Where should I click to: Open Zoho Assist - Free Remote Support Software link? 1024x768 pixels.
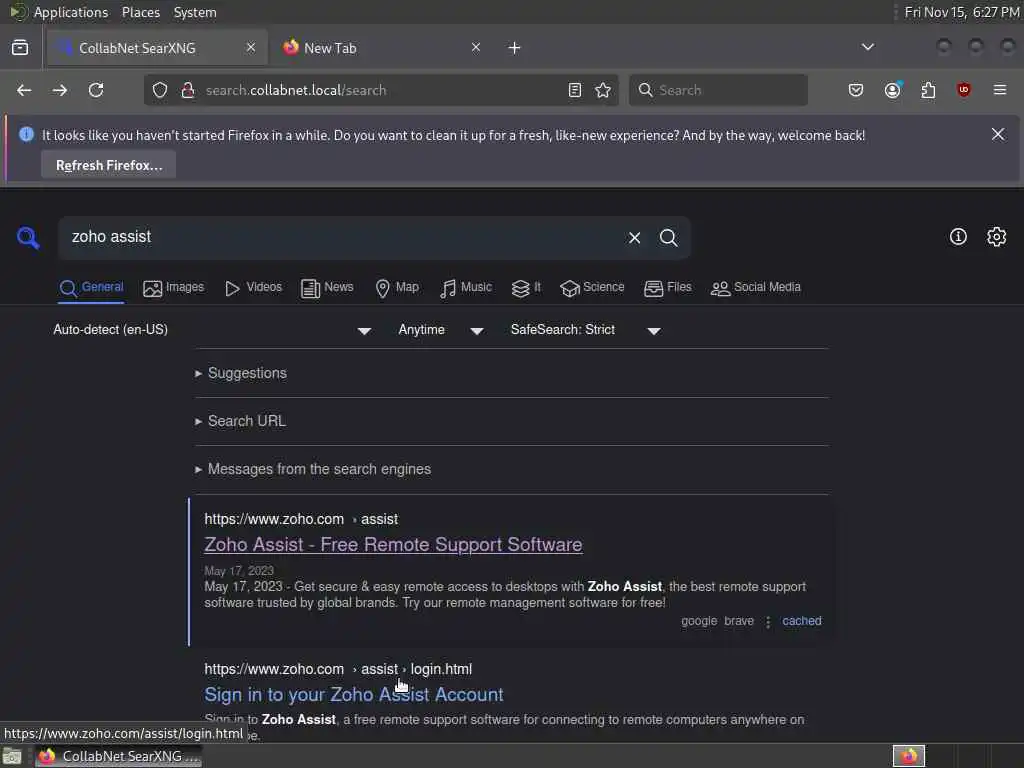coord(393,545)
